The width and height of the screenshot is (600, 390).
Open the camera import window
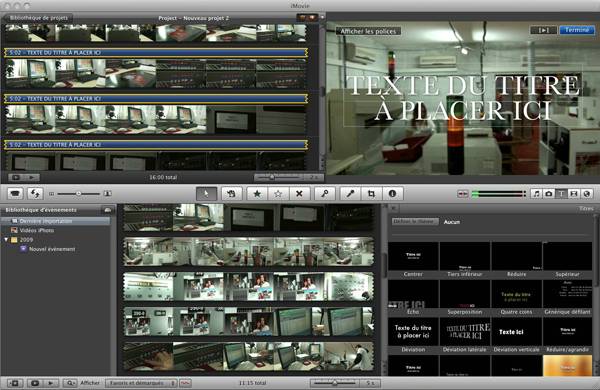coord(15,194)
